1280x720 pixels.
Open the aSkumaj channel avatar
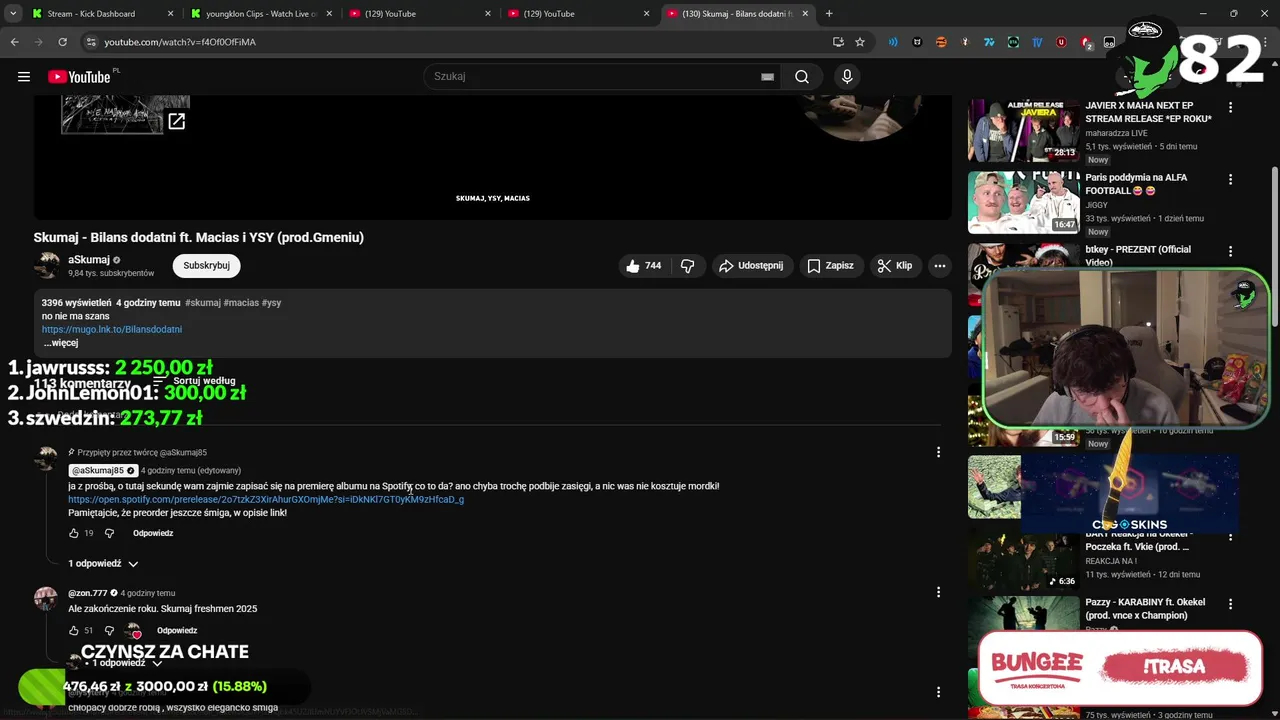pyautogui.click(x=47, y=265)
